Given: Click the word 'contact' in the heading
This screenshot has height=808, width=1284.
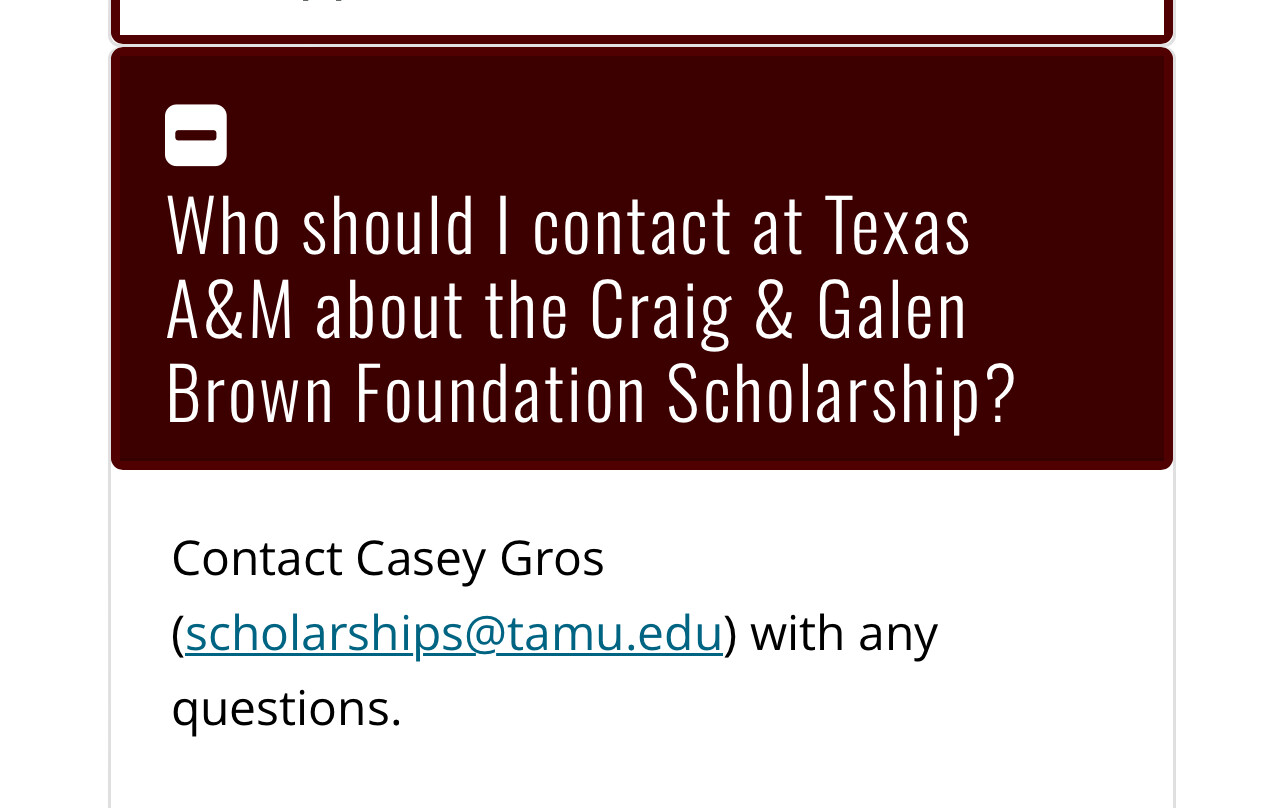Looking at the screenshot, I should 633,225.
